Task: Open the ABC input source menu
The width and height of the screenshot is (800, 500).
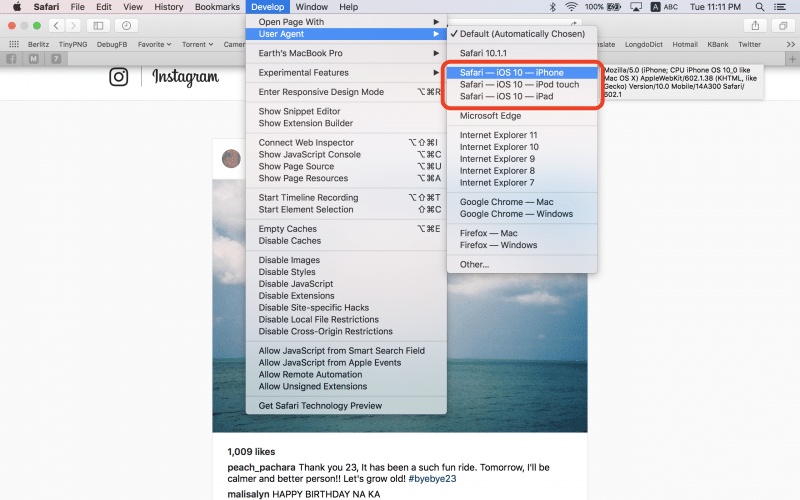Action: pos(664,7)
